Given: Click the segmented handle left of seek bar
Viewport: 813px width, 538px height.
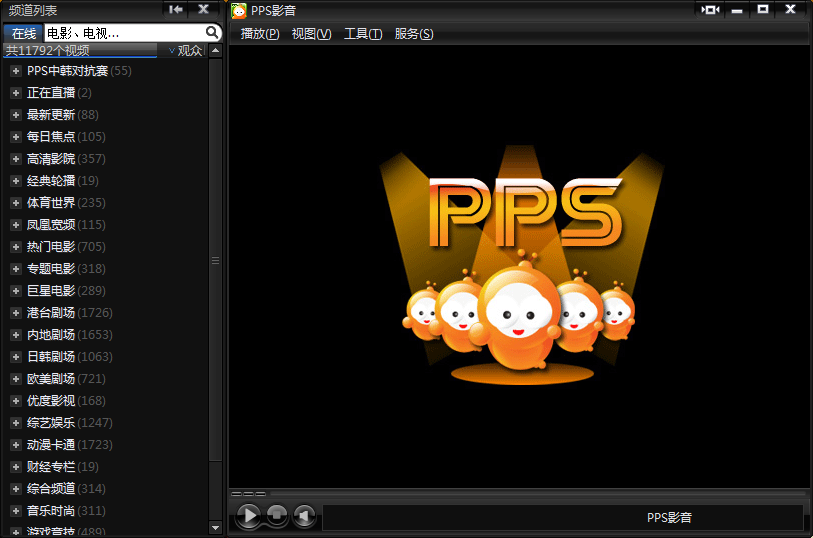Looking at the screenshot, I should point(248,494).
